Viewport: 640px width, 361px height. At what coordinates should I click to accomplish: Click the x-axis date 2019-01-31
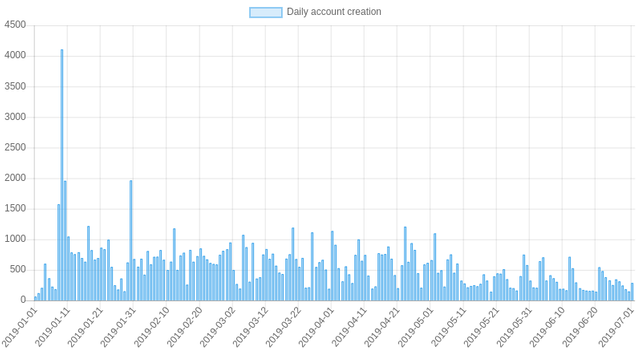tap(118, 327)
